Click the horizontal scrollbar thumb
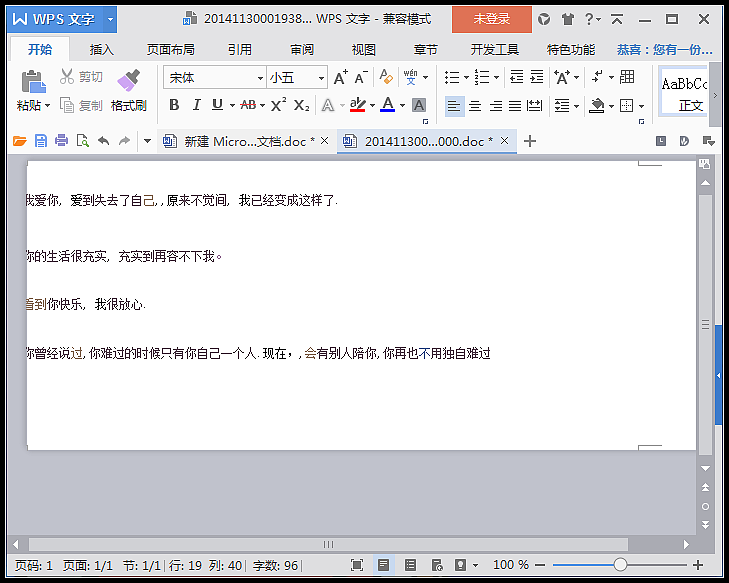Screen dimensions: 729x583 [328, 544]
